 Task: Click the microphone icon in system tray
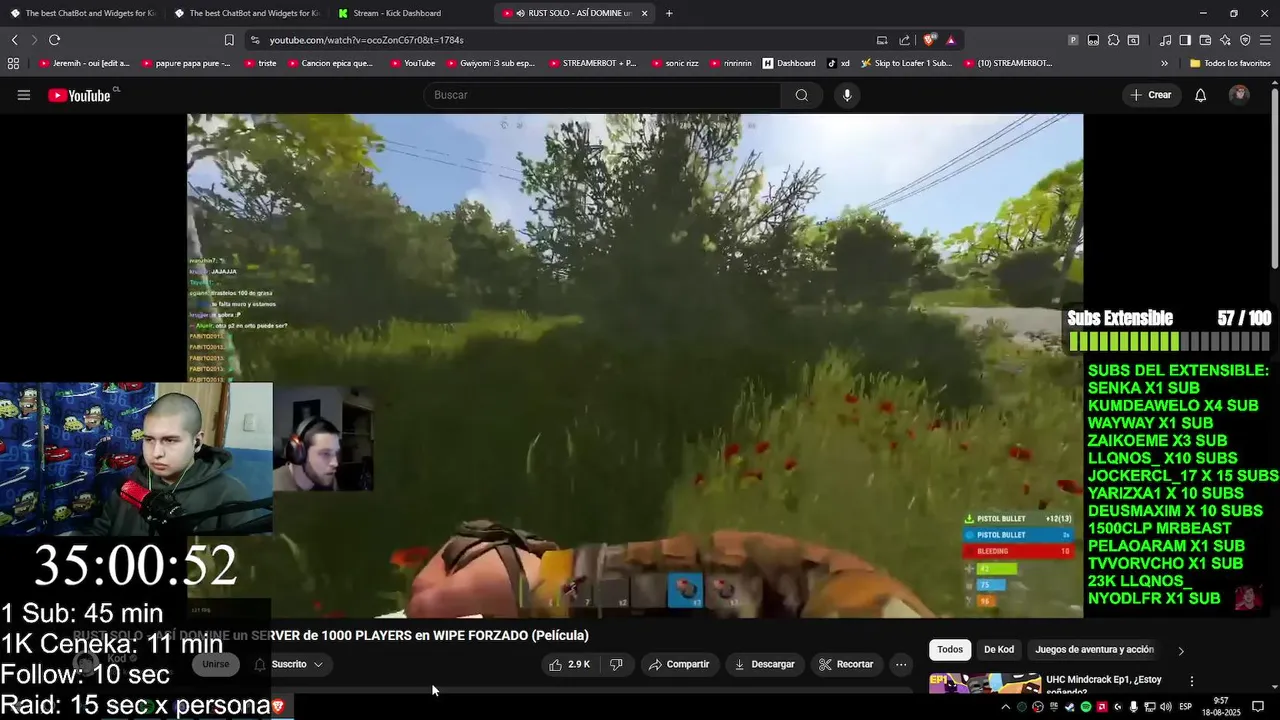pos(1133,707)
